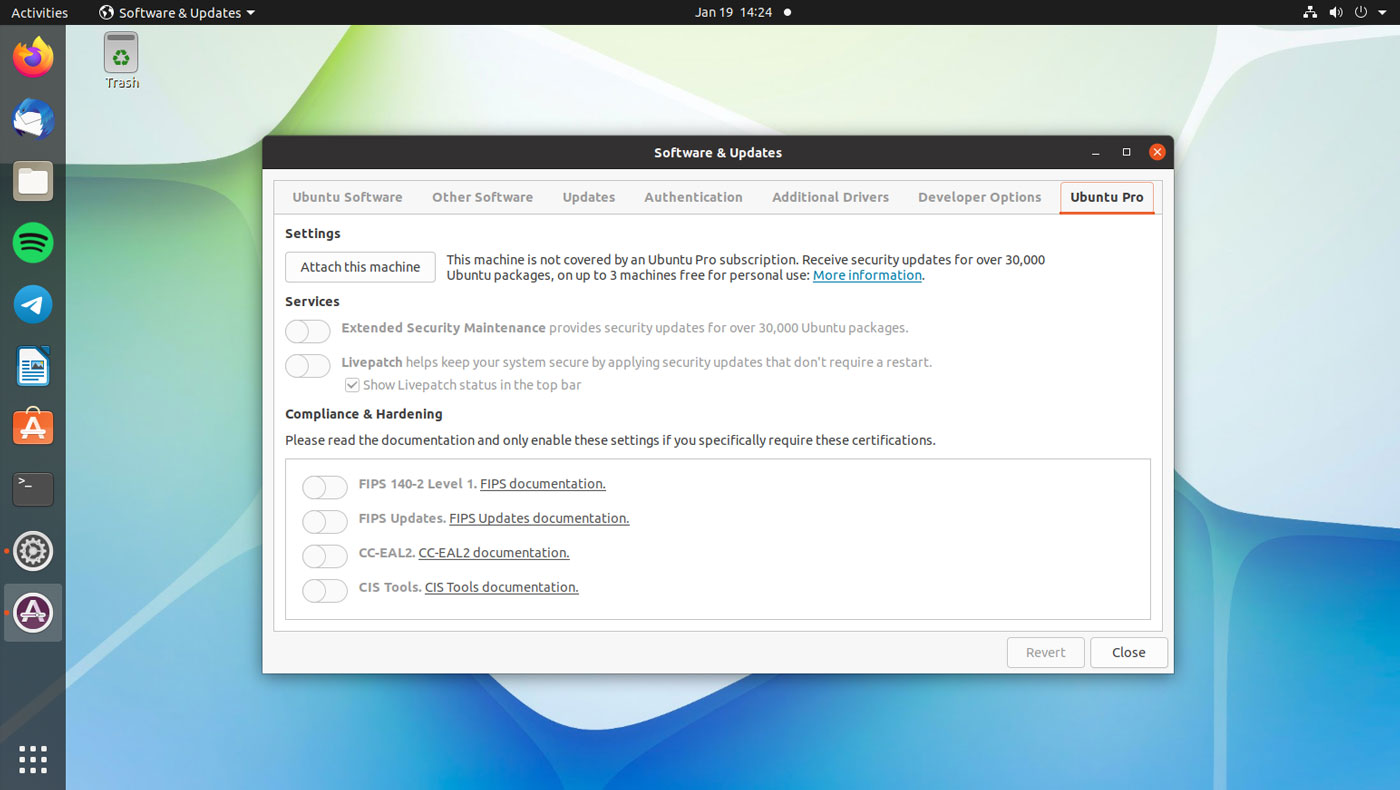
Task: Check Show Livepatch status in top bar
Action: [x=352, y=385]
